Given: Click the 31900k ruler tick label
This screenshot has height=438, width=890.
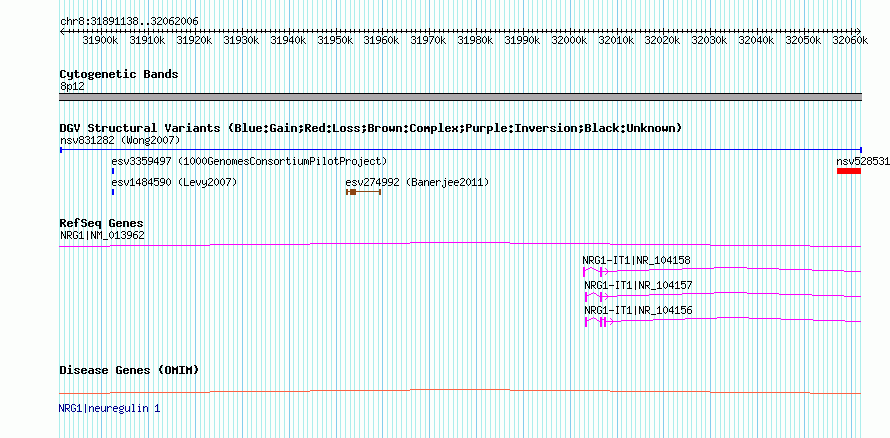Looking at the screenshot, I should tap(100, 40).
